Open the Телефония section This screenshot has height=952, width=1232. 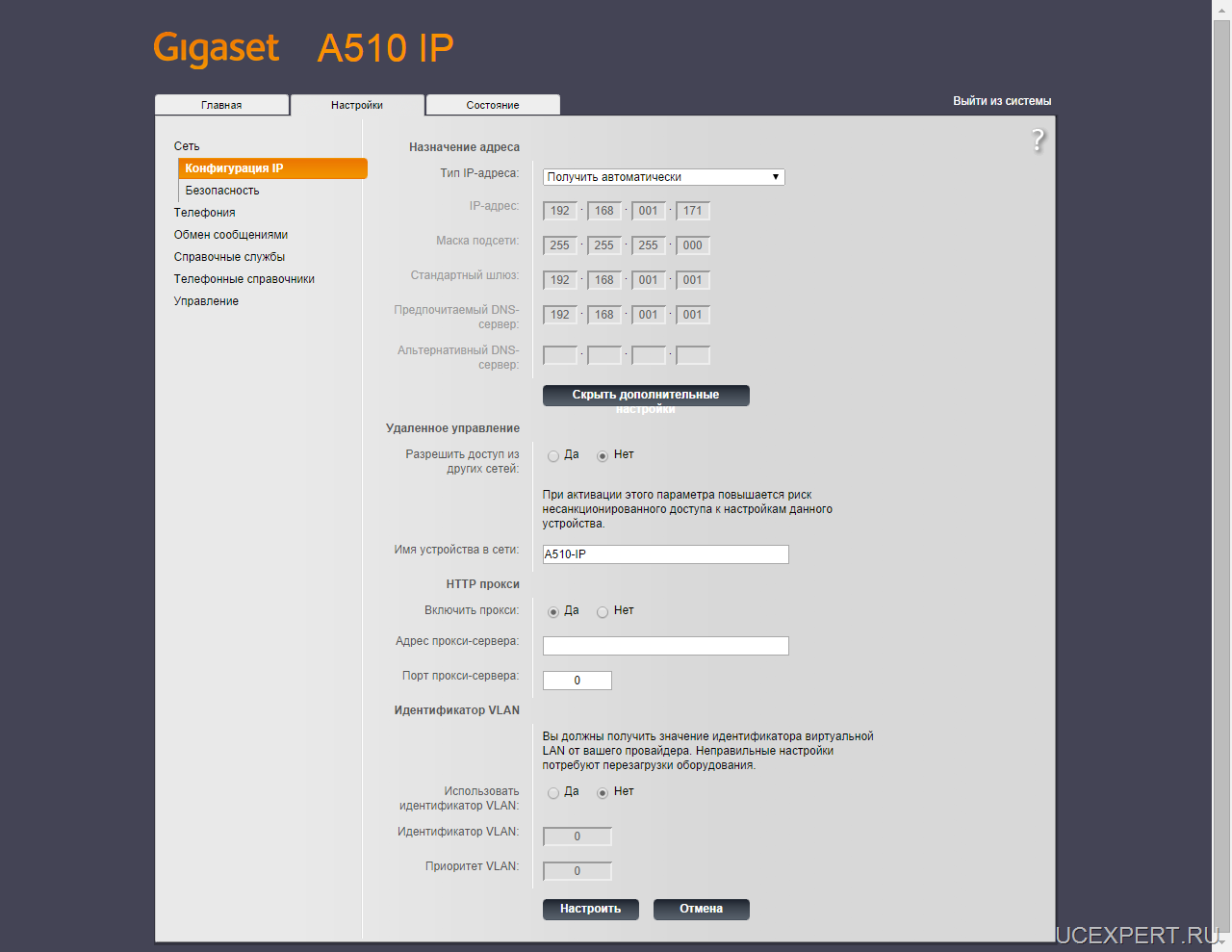(204, 213)
